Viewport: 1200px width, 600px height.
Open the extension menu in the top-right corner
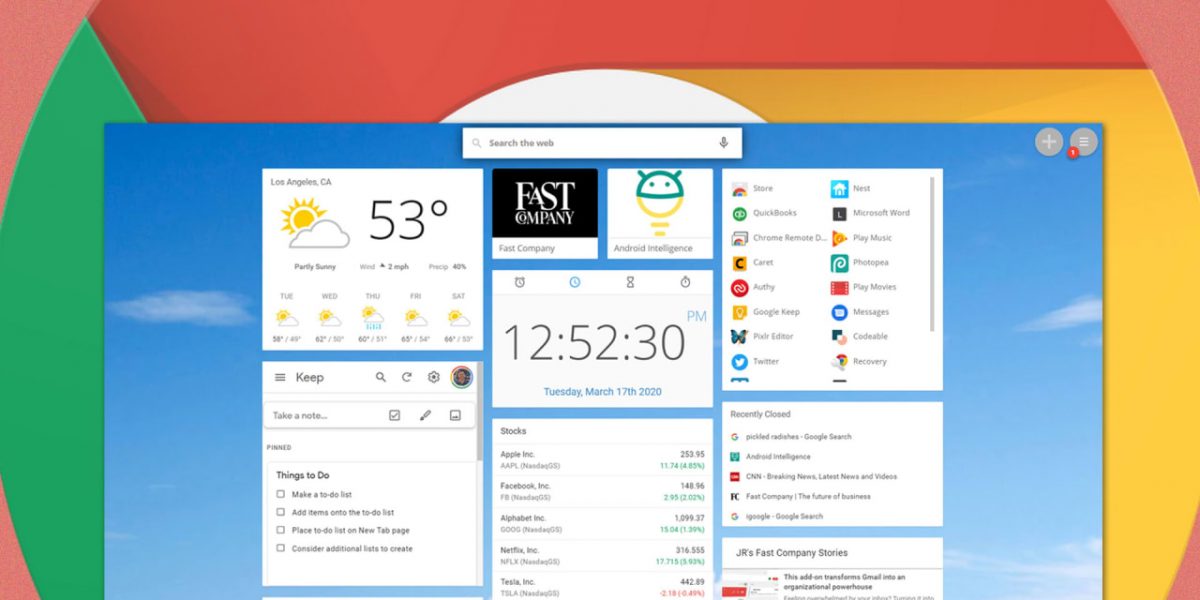pyautogui.click(x=1083, y=141)
